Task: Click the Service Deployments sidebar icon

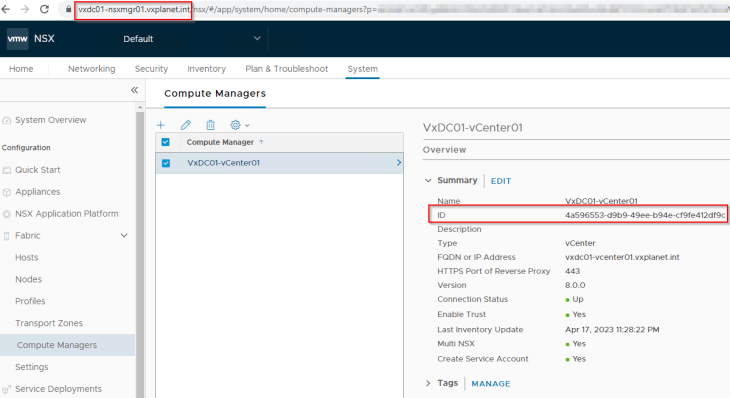Action: coord(7,389)
